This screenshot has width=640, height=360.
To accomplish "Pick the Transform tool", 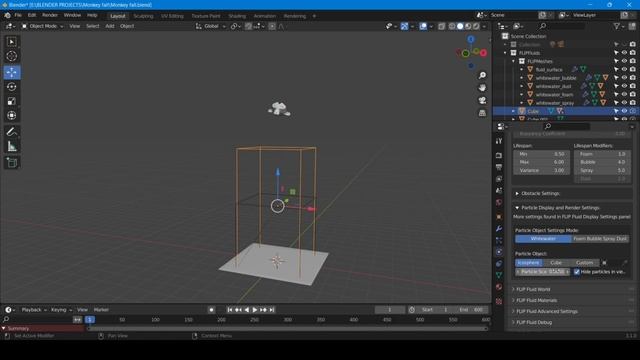I will pos(12,115).
